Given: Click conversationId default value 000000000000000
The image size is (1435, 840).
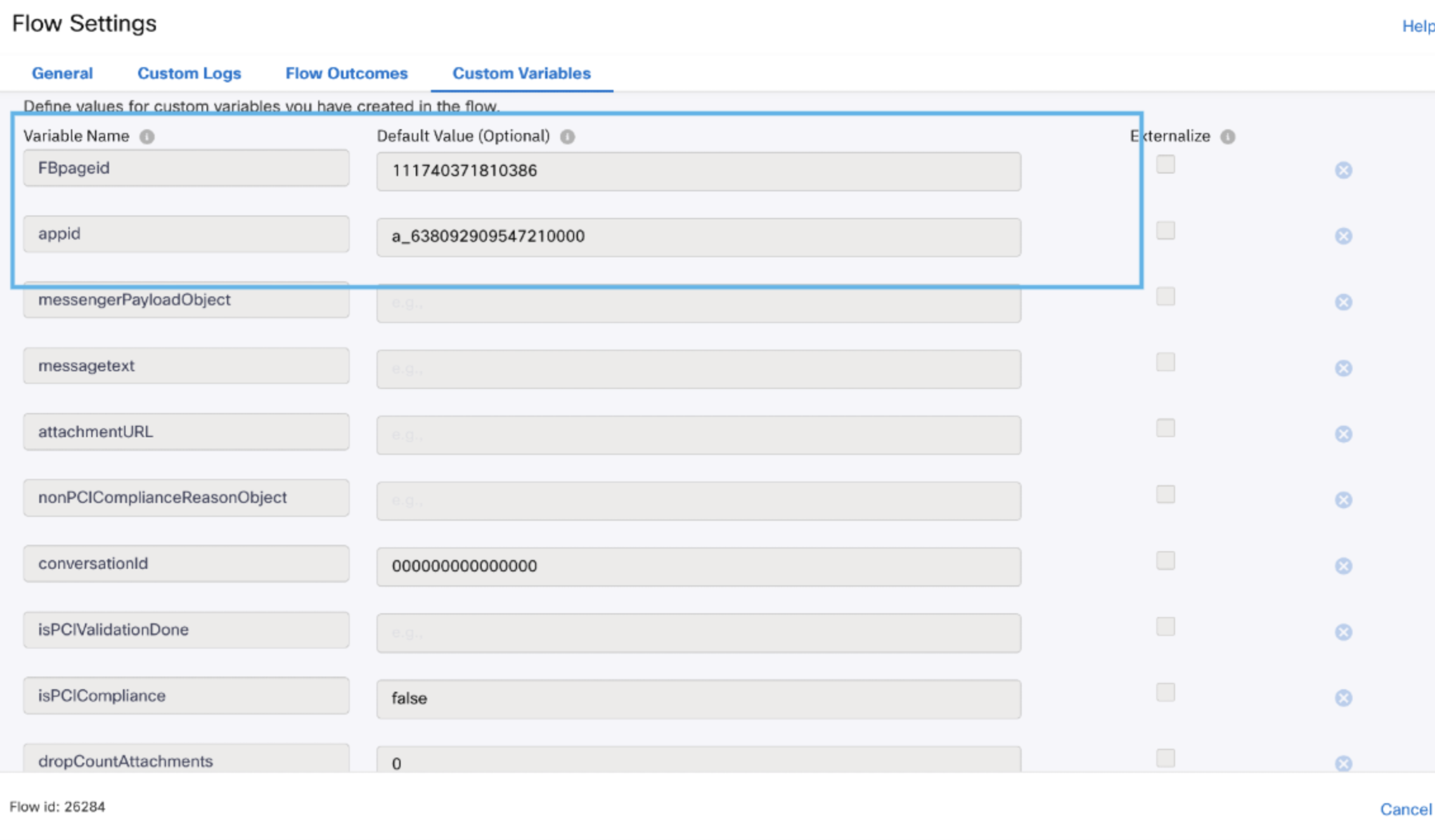Looking at the screenshot, I should (x=698, y=566).
